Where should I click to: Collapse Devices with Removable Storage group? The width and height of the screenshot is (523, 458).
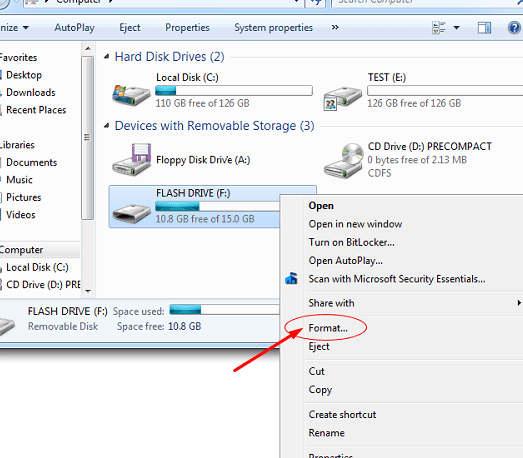[106, 126]
